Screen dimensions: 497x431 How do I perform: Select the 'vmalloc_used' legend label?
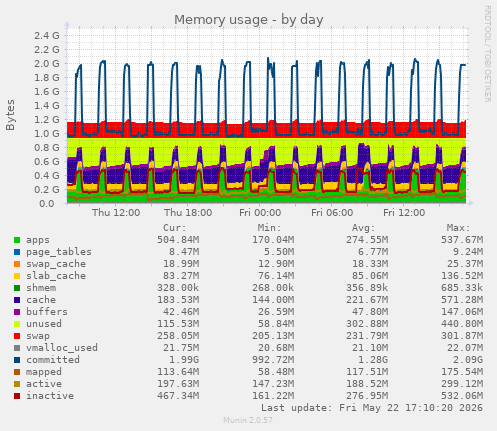pyautogui.click(x=62, y=348)
